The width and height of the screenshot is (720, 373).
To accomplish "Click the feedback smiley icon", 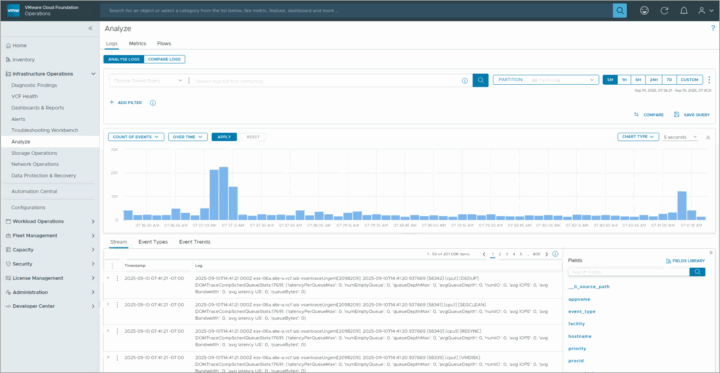I will pos(644,11).
